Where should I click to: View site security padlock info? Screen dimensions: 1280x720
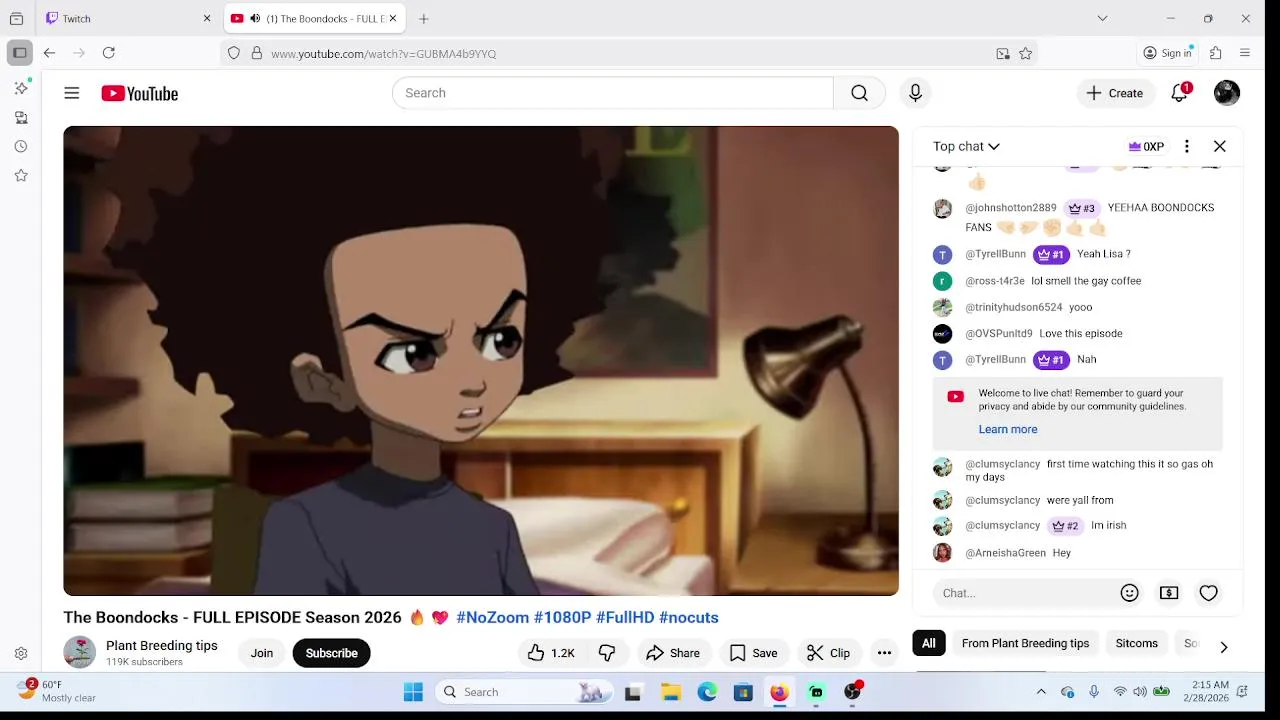tap(257, 53)
